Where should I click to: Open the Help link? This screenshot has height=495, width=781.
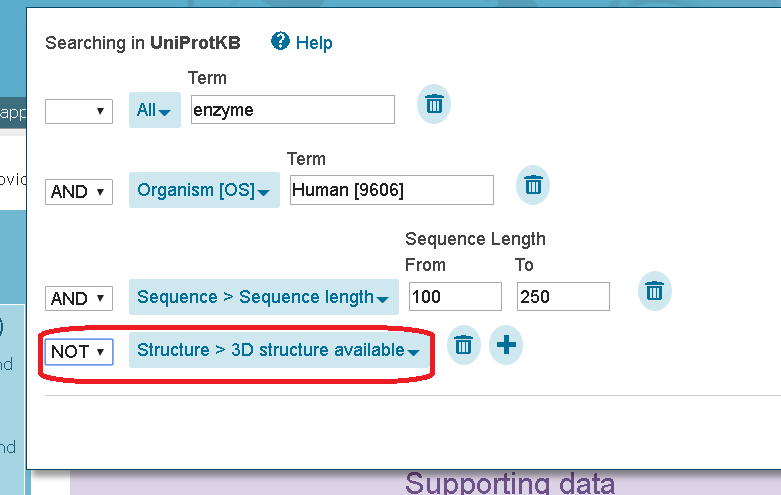pyautogui.click(x=314, y=43)
